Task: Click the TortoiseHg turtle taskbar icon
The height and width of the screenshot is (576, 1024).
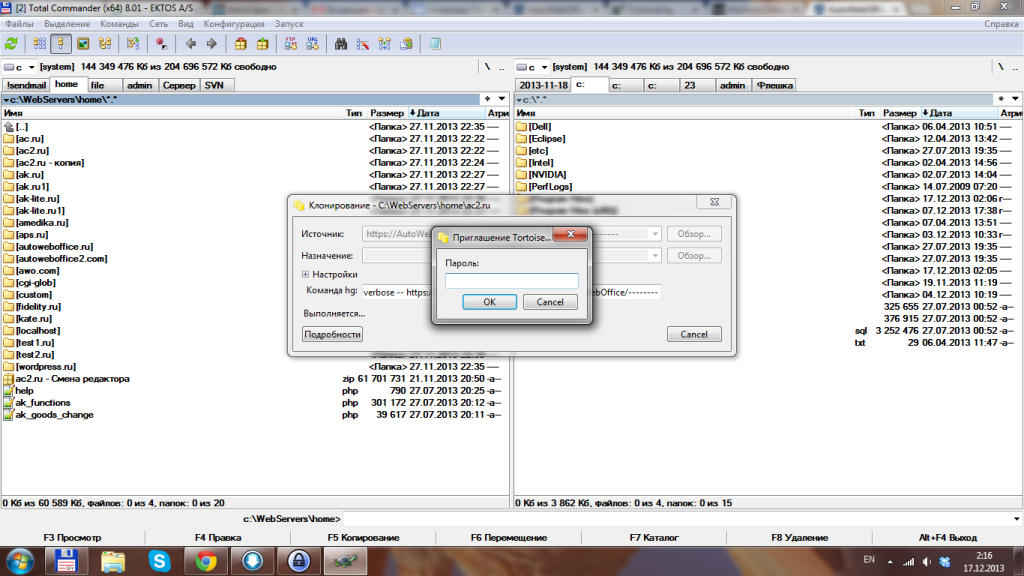Action: pyautogui.click(x=345, y=561)
